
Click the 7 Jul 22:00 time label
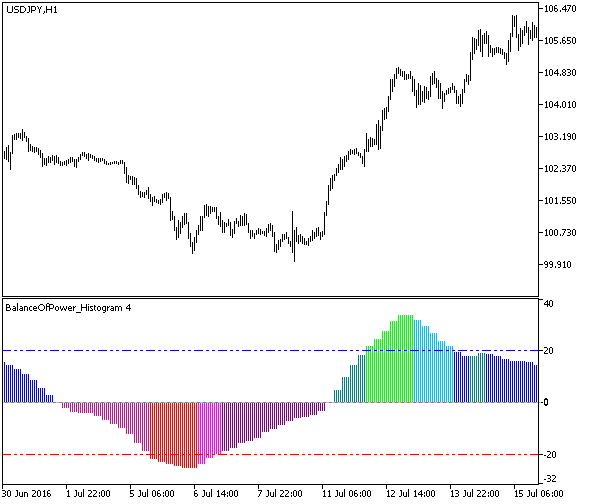tap(280, 494)
